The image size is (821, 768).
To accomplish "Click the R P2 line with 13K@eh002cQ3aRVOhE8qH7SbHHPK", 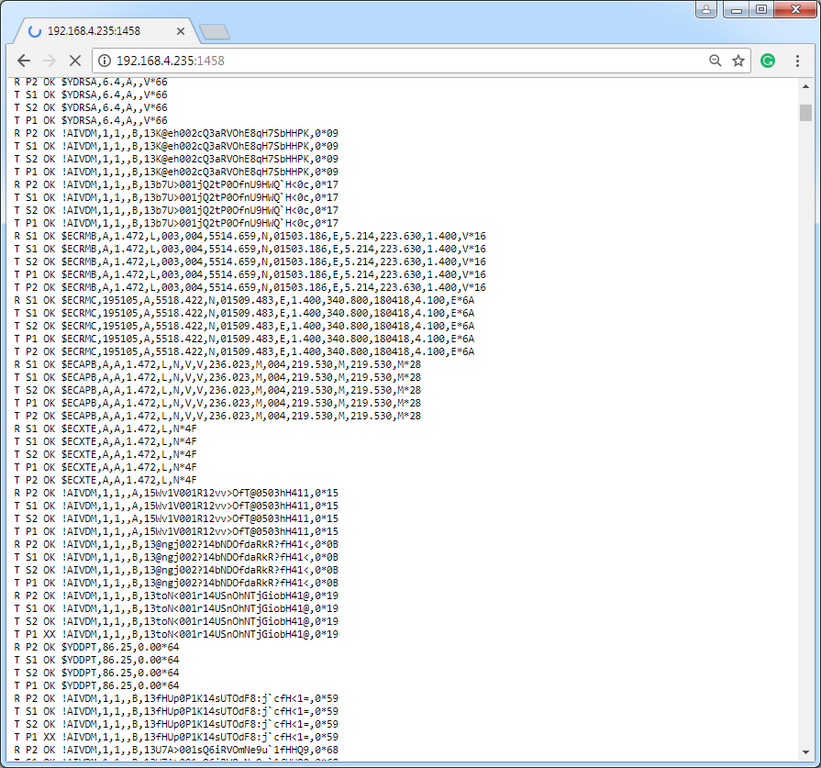I will (x=176, y=133).
